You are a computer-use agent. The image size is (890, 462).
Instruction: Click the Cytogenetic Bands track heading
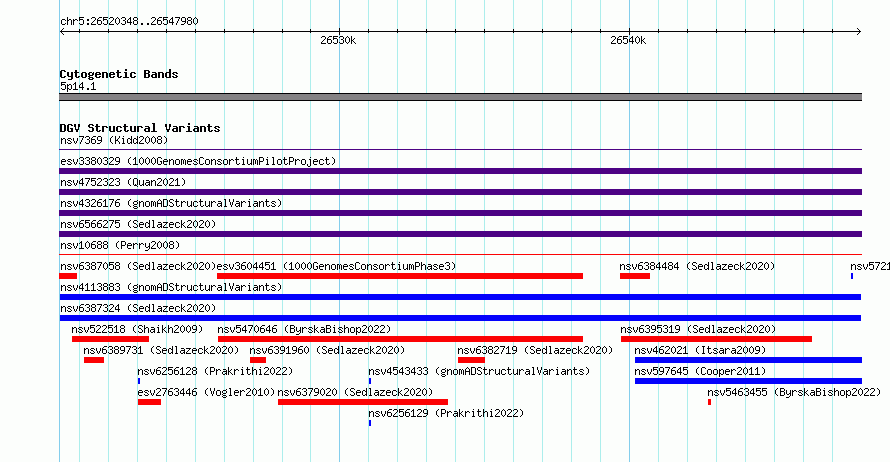(119, 74)
